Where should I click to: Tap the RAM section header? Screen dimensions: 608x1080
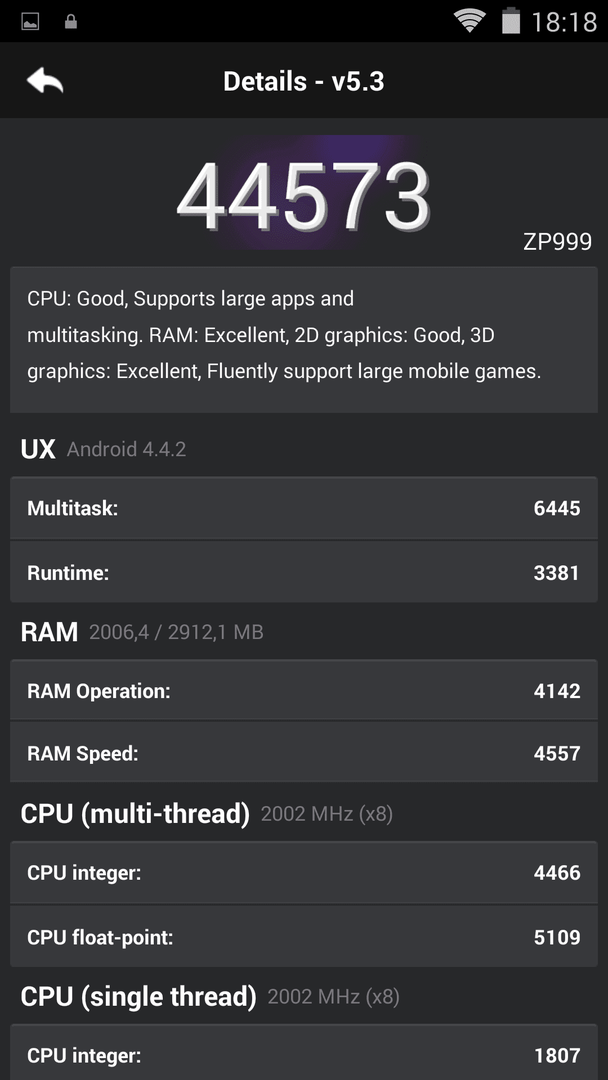(x=49, y=632)
